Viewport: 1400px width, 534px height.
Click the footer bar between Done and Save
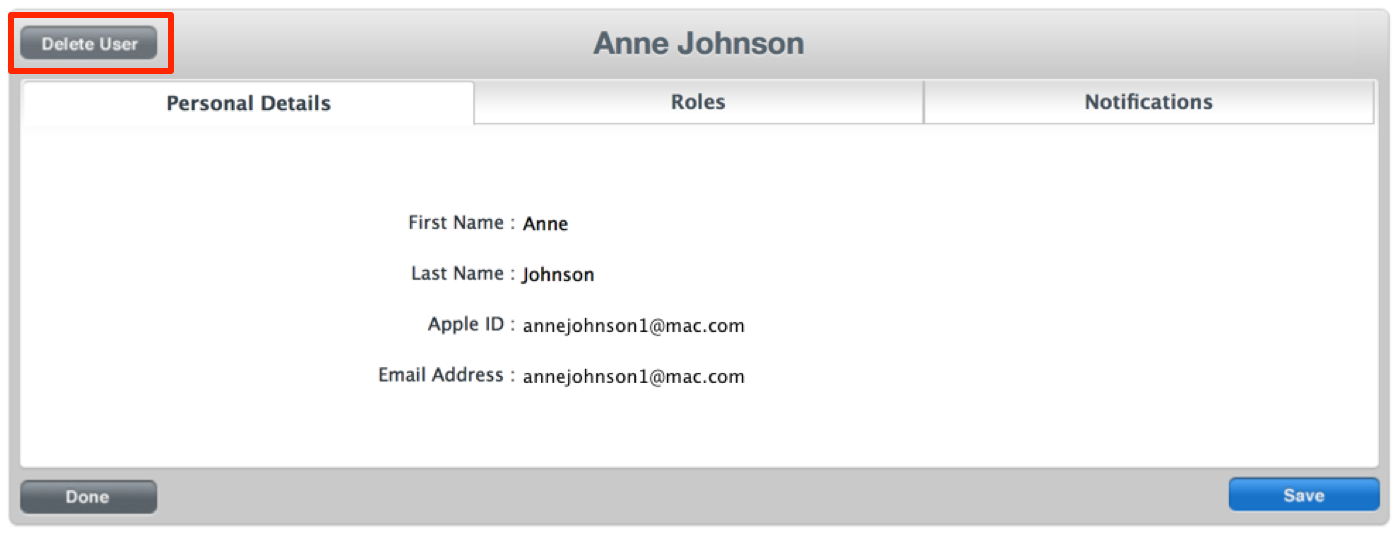coord(690,496)
